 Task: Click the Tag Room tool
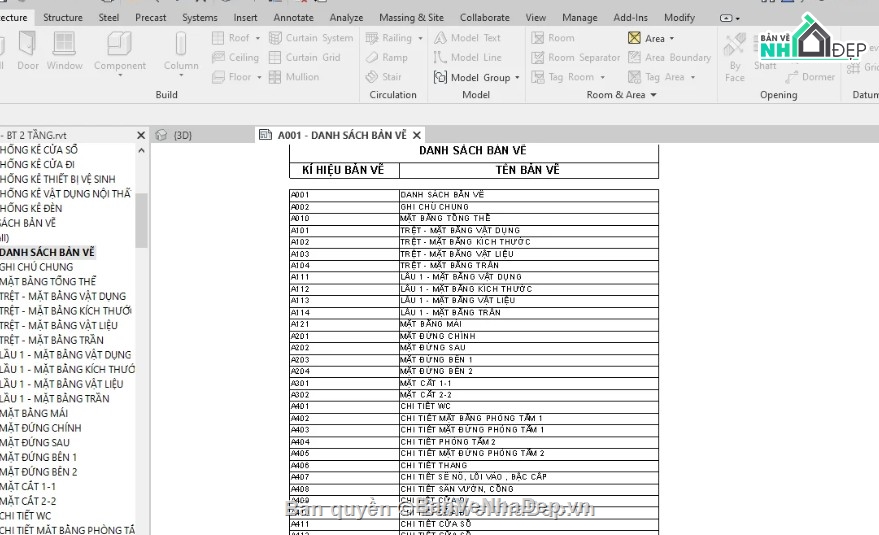pyautogui.click(x=562, y=77)
